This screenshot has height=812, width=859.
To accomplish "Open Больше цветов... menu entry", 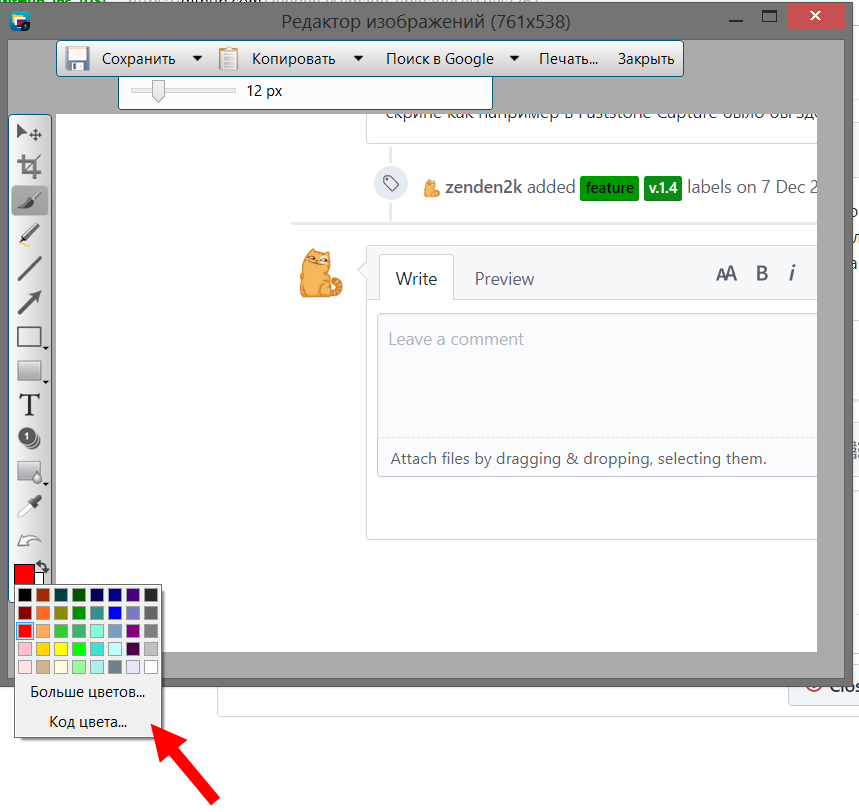I will [x=88, y=692].
